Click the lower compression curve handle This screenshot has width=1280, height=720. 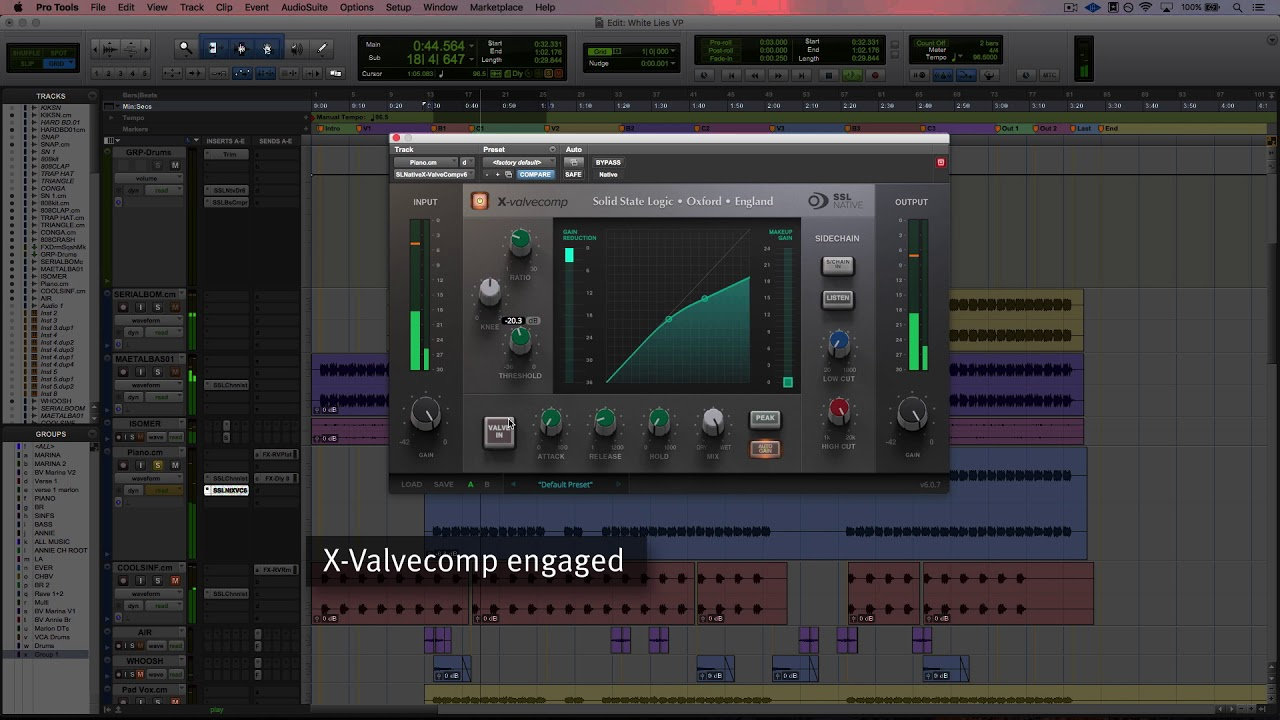point(669,319)
